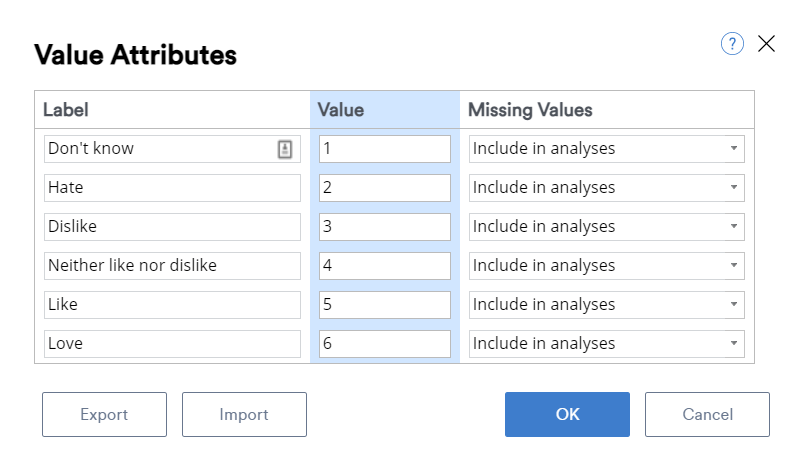Viewport: 809px width, 468px height.
Task: Select the Love label text field
Action: pyautogui.click(x=172, y=344)
